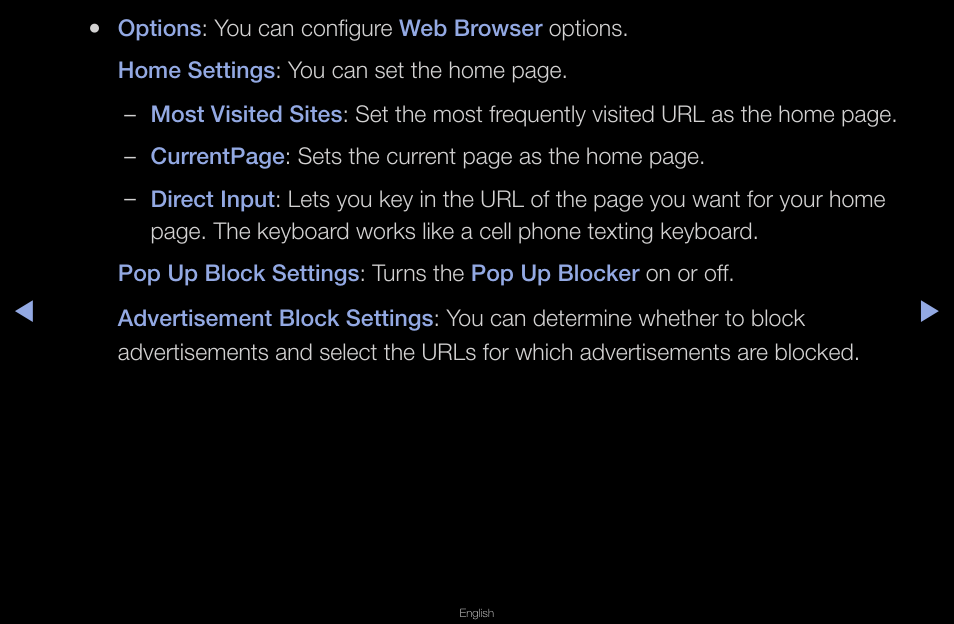Click the bullet point beside Options
Viewport: 954px width, 624px height.
point(94,29)
